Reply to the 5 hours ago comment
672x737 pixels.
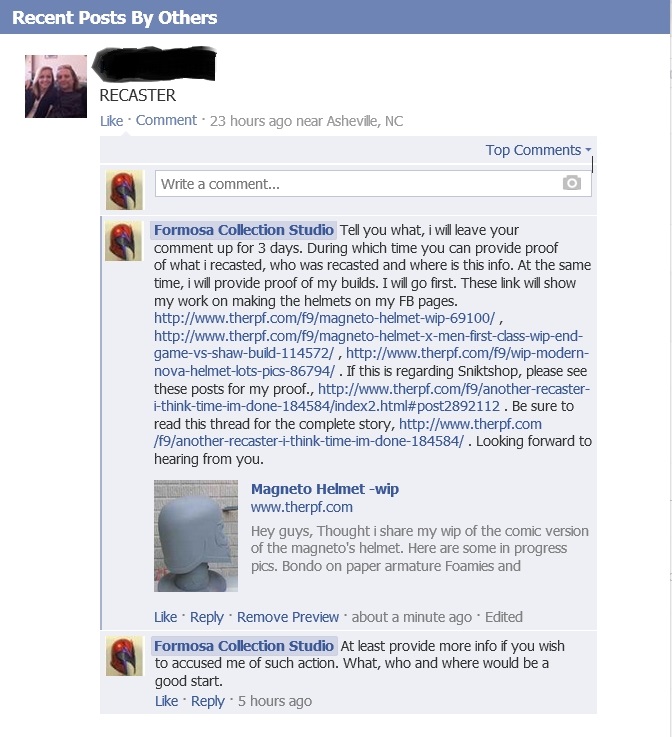click(x=208, y=701)
